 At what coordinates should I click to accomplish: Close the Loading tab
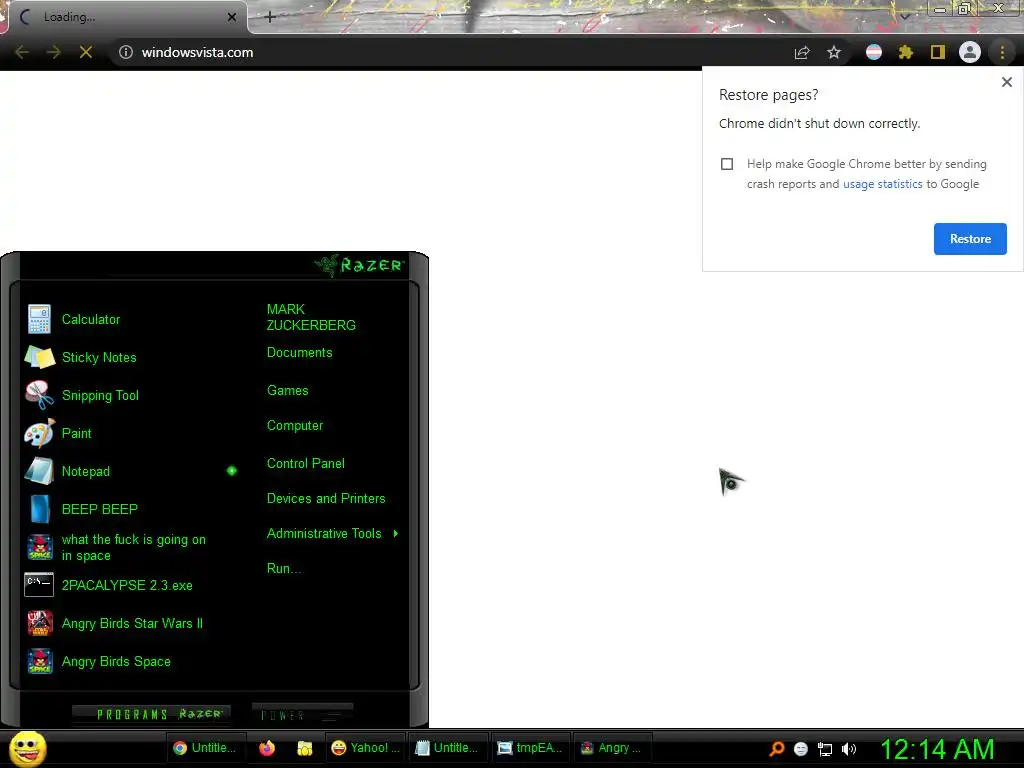coord(232,17)
